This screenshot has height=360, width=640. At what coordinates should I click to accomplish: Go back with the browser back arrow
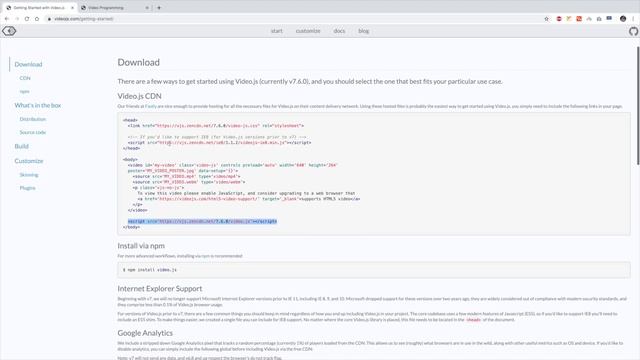pyautogui.click(x=7, y=19)
